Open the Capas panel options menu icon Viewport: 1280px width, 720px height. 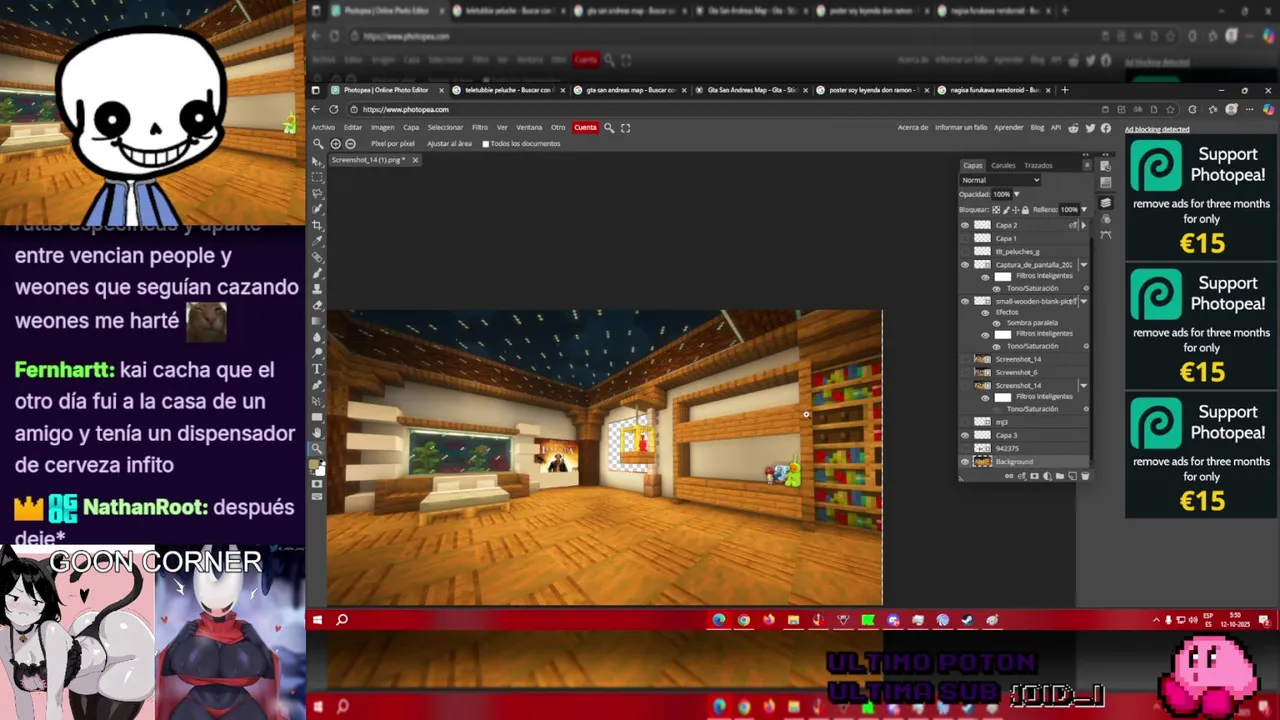click(1087, 165)
